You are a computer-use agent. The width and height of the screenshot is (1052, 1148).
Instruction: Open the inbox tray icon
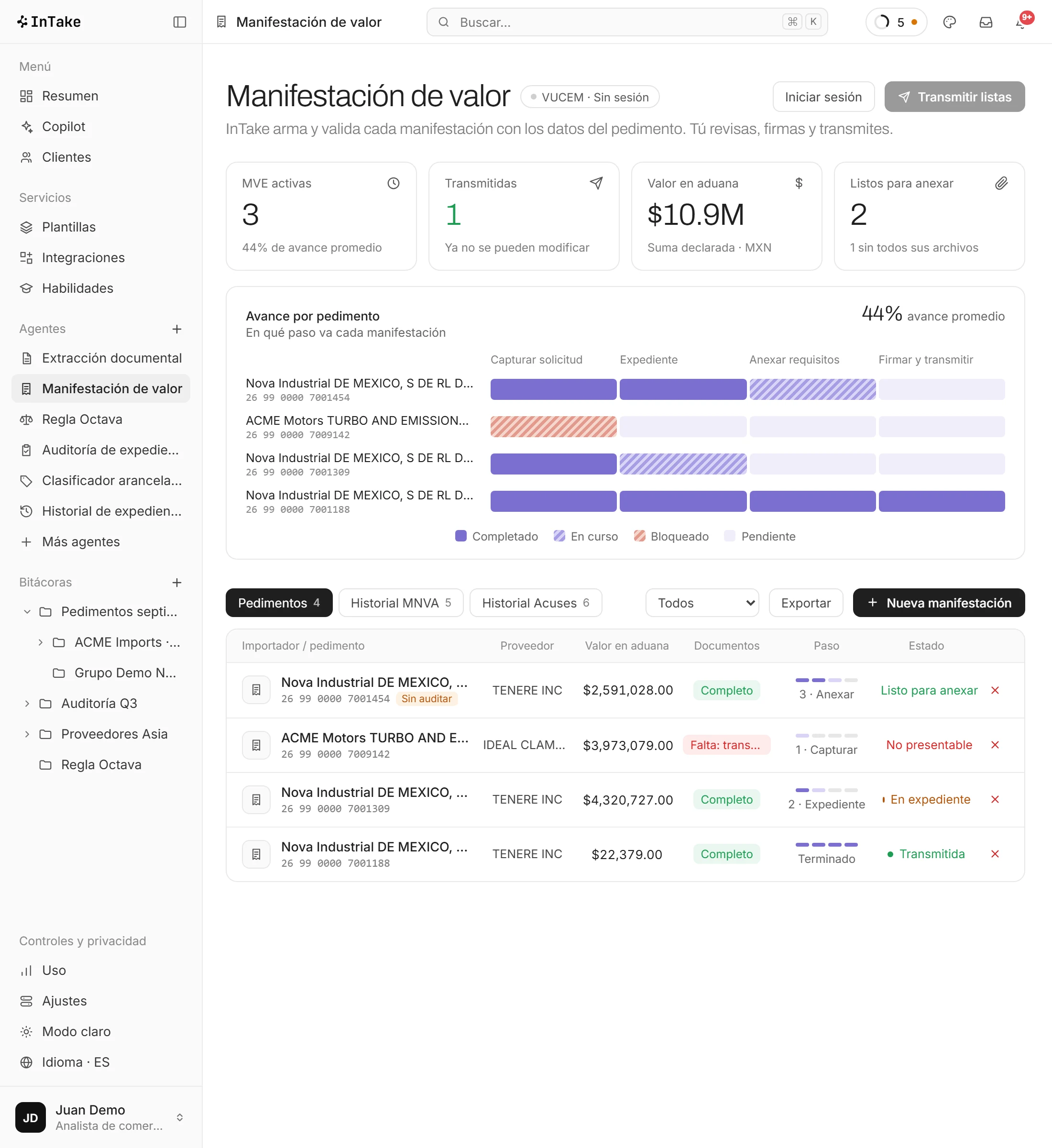(986, 22)
